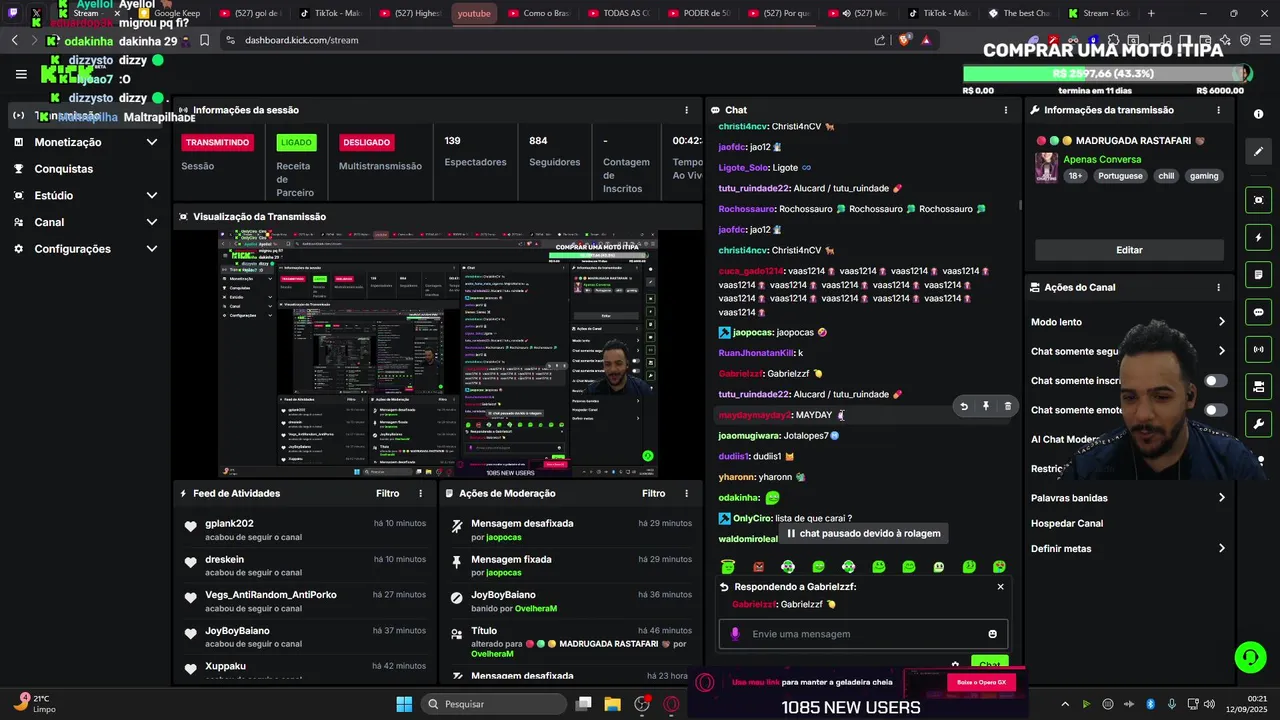Click the reply arrow icon on MAYDAY message
The image size is (1280, 720).
[964, 406]
